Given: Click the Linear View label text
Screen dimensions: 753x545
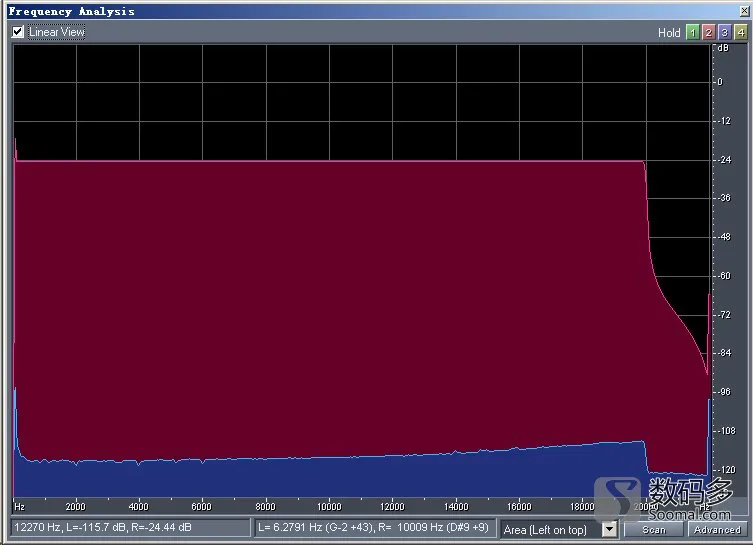Looking at the screenshot, I should (56, 32).
